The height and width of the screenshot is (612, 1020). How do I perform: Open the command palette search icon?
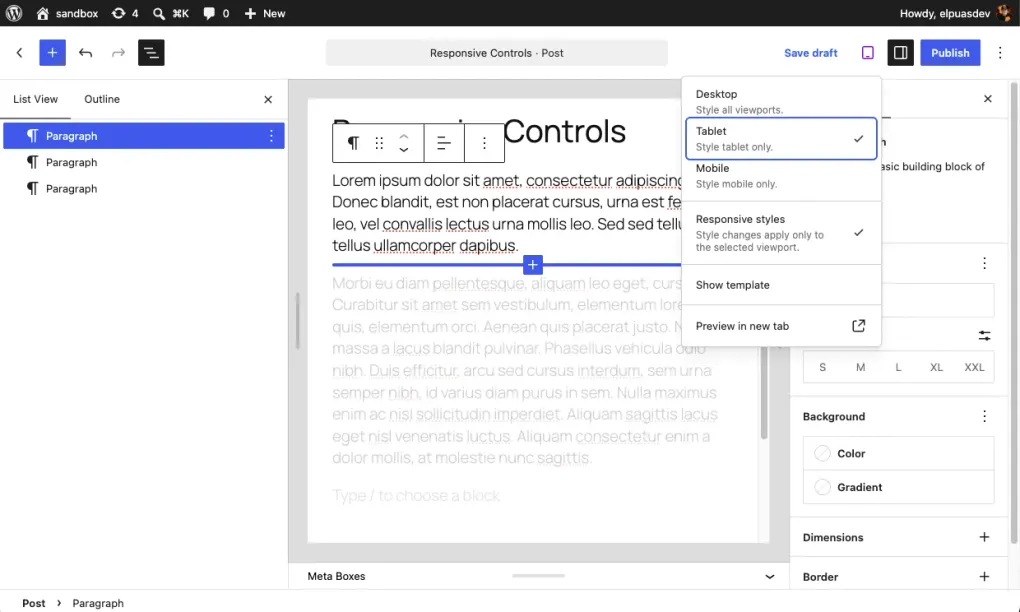[x=170, y=13]
